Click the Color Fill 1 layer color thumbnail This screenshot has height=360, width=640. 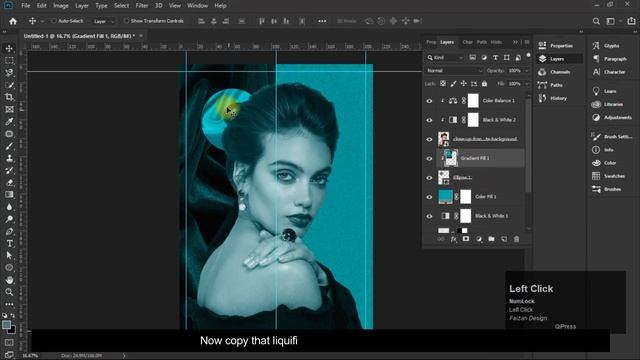tap(445, 197)
